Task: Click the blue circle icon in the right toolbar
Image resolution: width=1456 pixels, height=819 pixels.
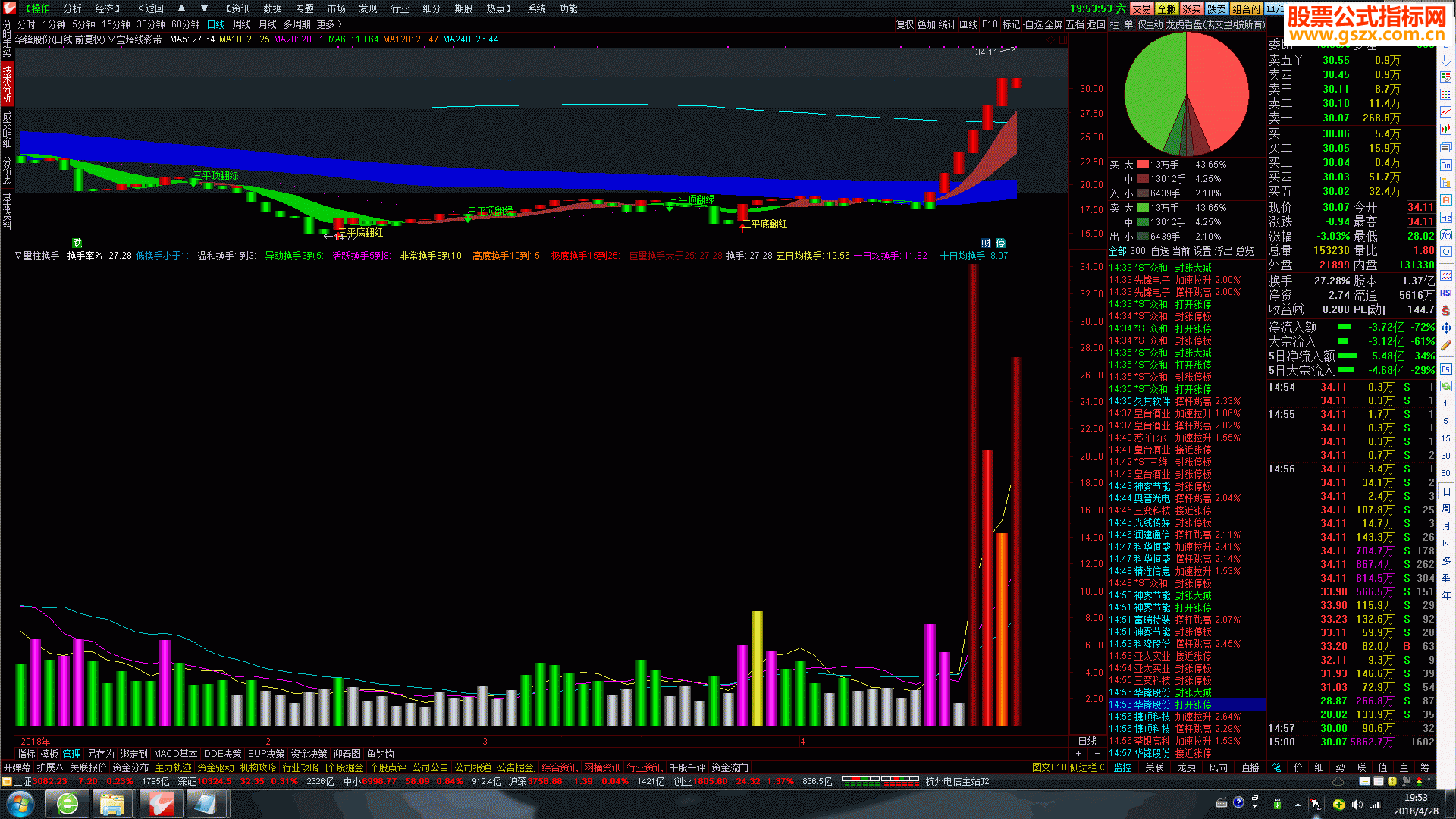Action: tap(1446, 252)
